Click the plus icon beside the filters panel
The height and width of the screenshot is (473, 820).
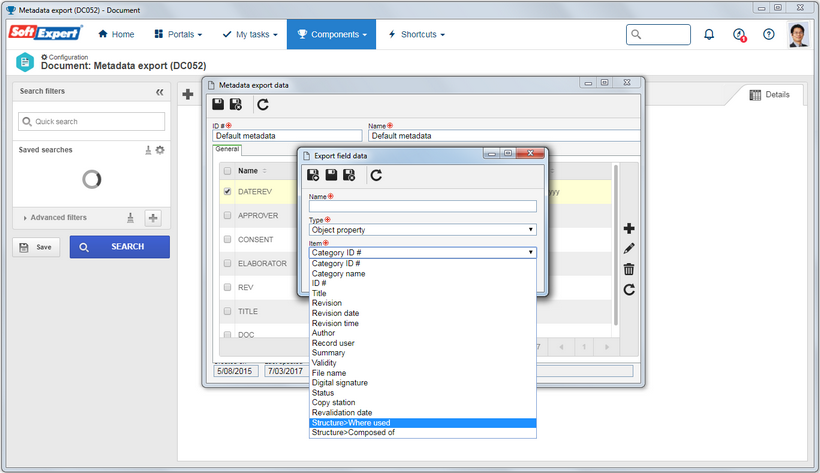pyautogui.click(x=188, y=94)
